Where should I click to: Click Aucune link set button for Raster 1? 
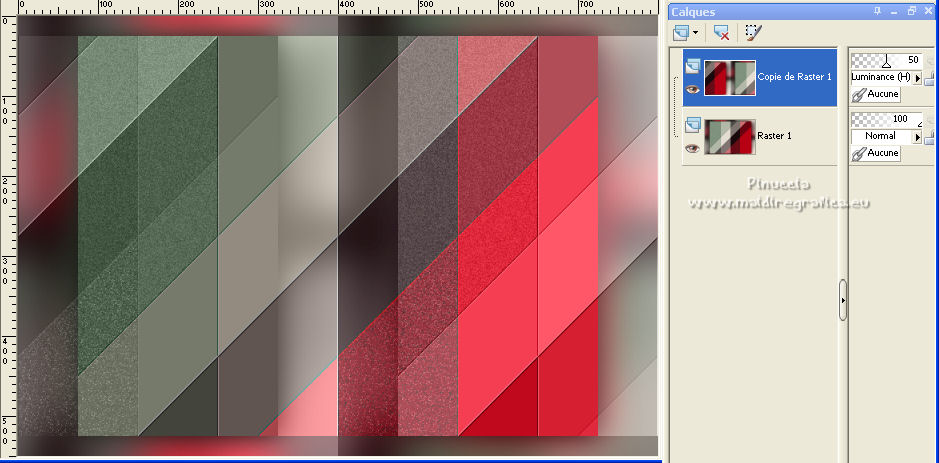(875, 153)
